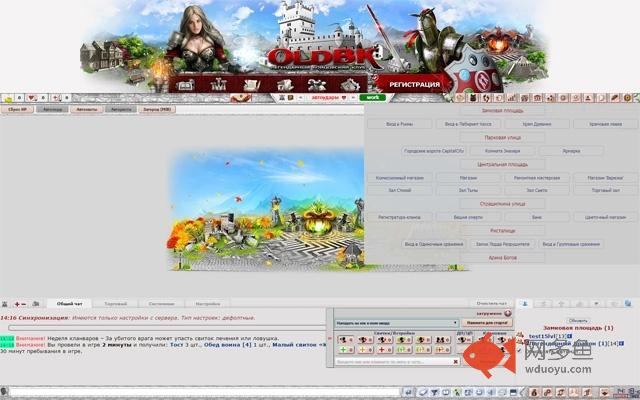Click the handshake icon in the top bar
The height and width of the screenshot is (400, 640).
click(x=241, y=98)
